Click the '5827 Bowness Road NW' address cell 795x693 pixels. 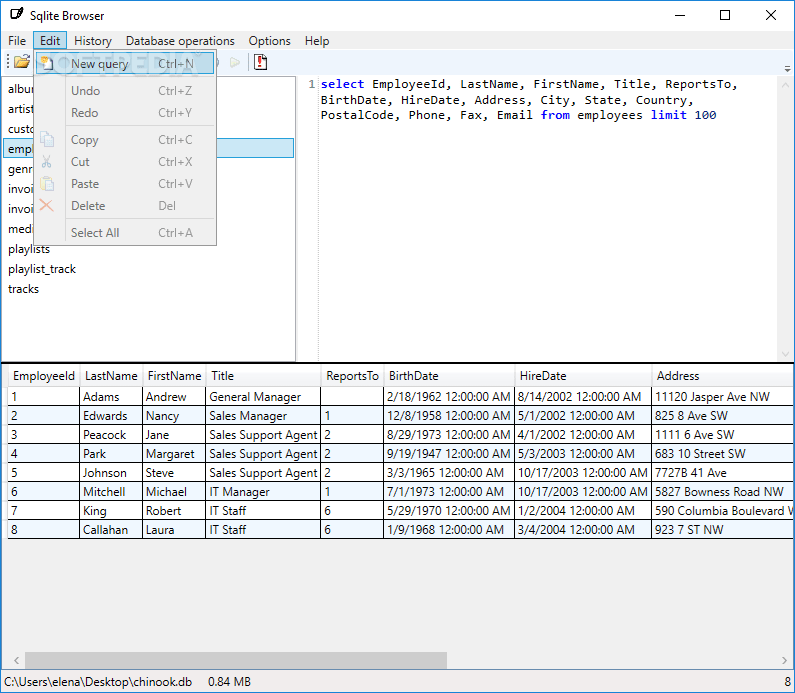tap(722, 492)
